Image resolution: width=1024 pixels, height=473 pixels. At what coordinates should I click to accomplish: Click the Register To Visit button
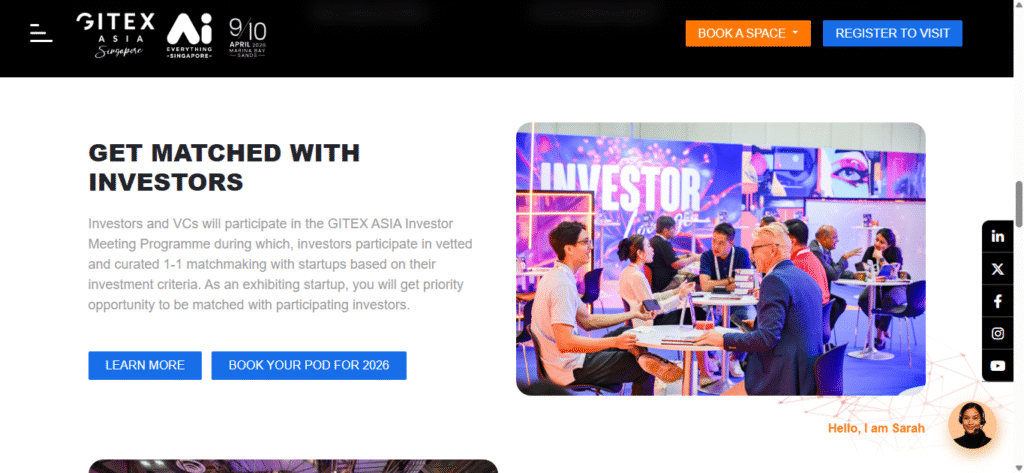click(x=892, y=33)
